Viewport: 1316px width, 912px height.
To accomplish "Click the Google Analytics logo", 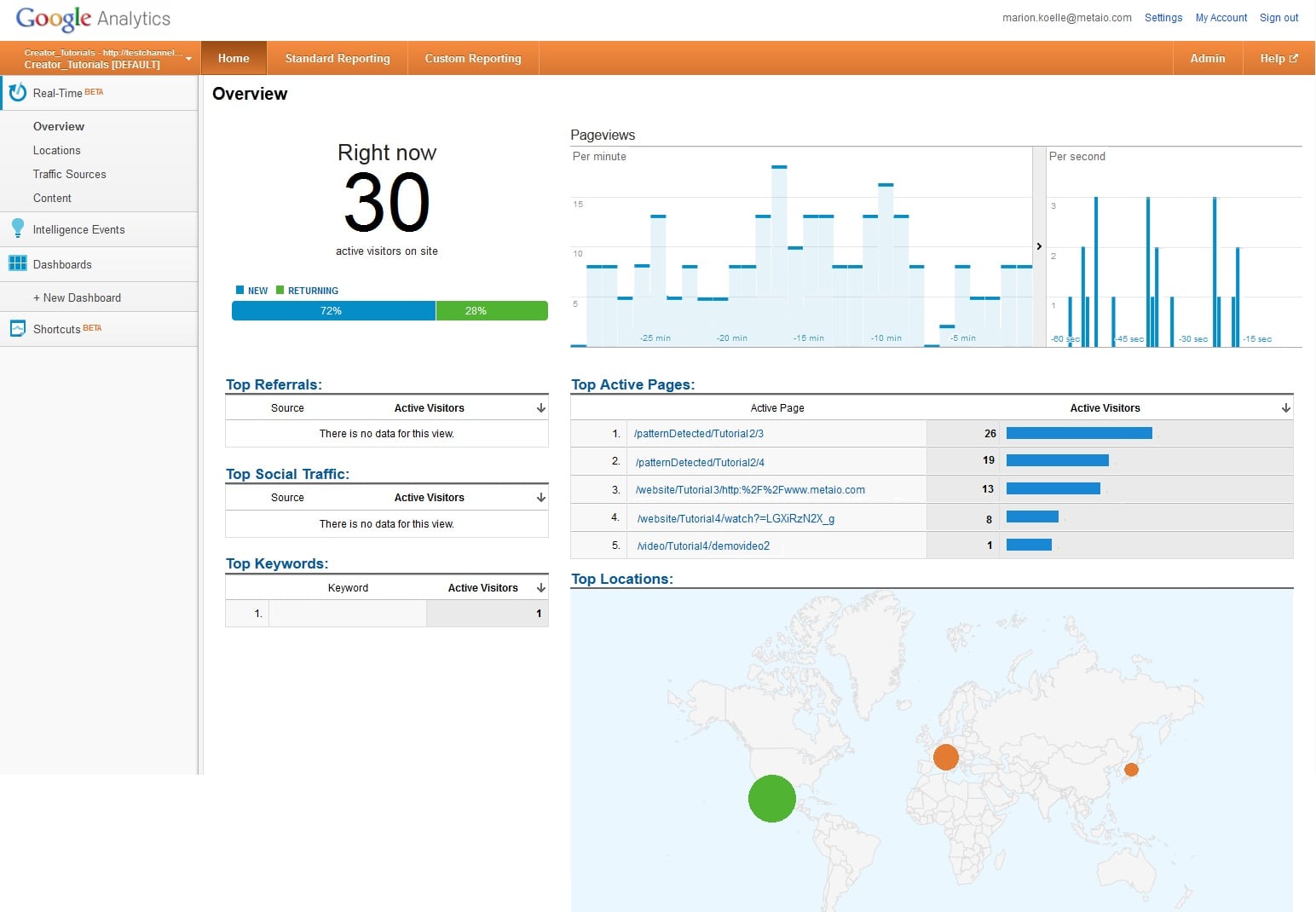I will (x=93, y=19).
